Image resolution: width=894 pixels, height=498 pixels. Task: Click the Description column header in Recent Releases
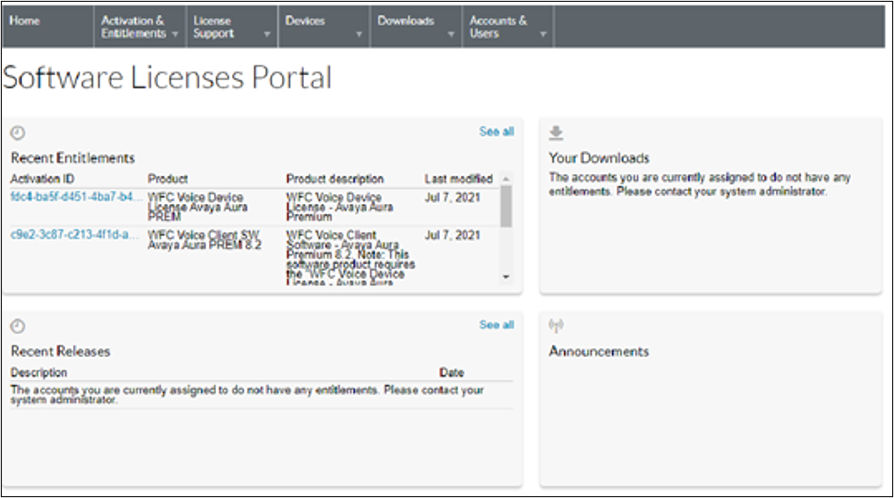pos(39,373)
